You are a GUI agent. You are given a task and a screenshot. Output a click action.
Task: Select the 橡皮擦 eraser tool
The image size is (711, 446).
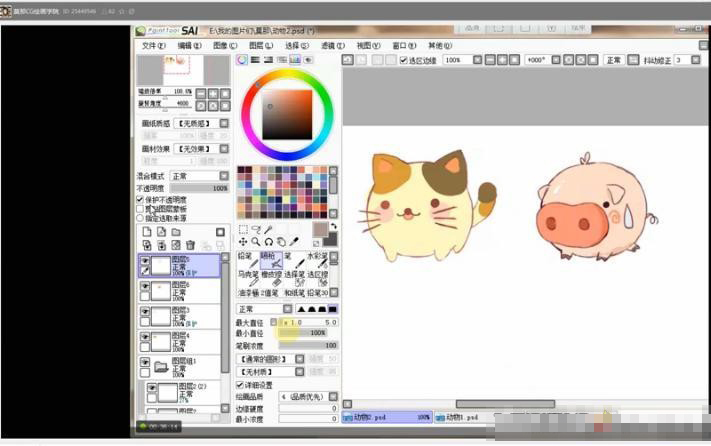coord(271,278)
